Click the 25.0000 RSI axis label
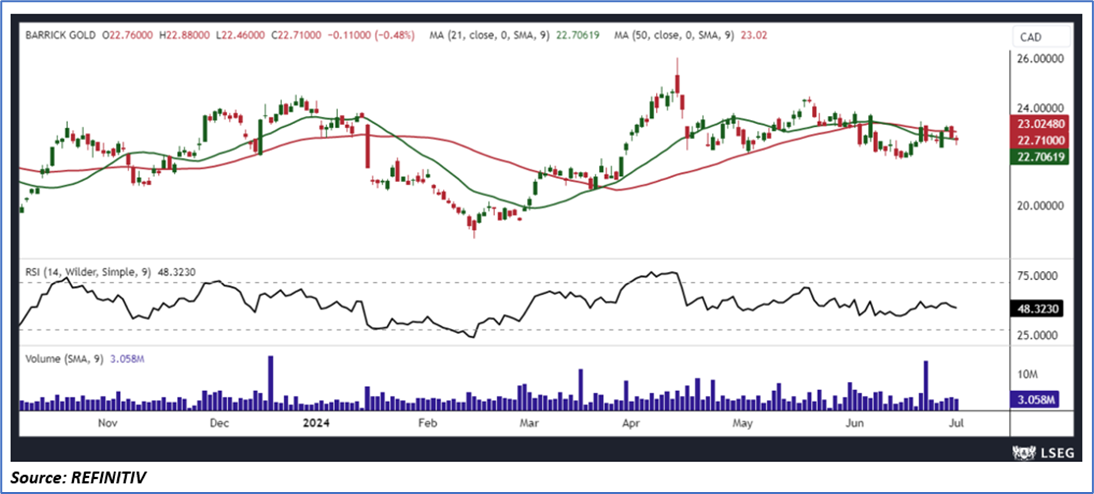The width and height of the screenshot is (1094, 494). click(1039, 336)
